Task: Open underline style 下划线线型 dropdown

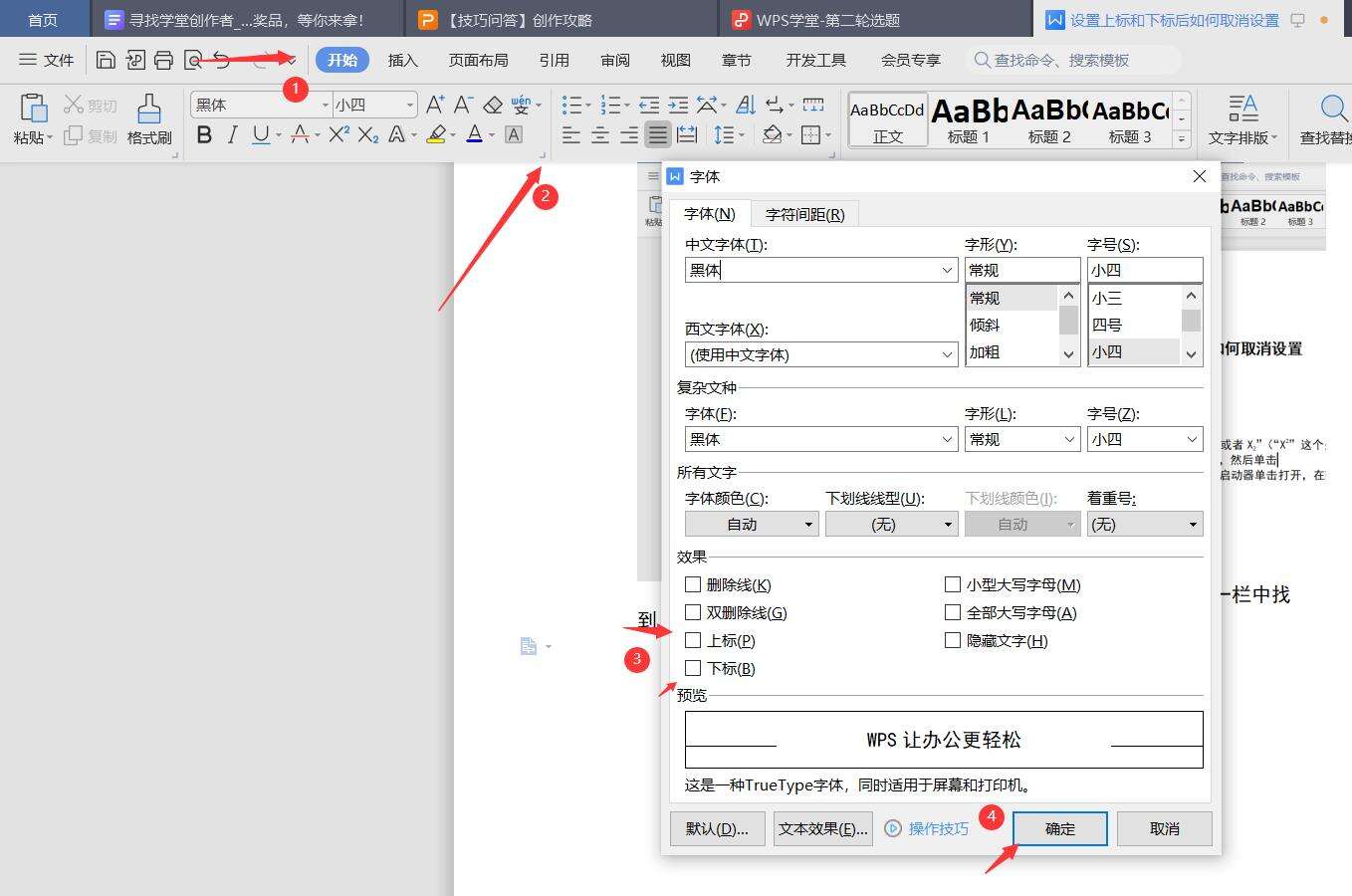Action: 891,524
